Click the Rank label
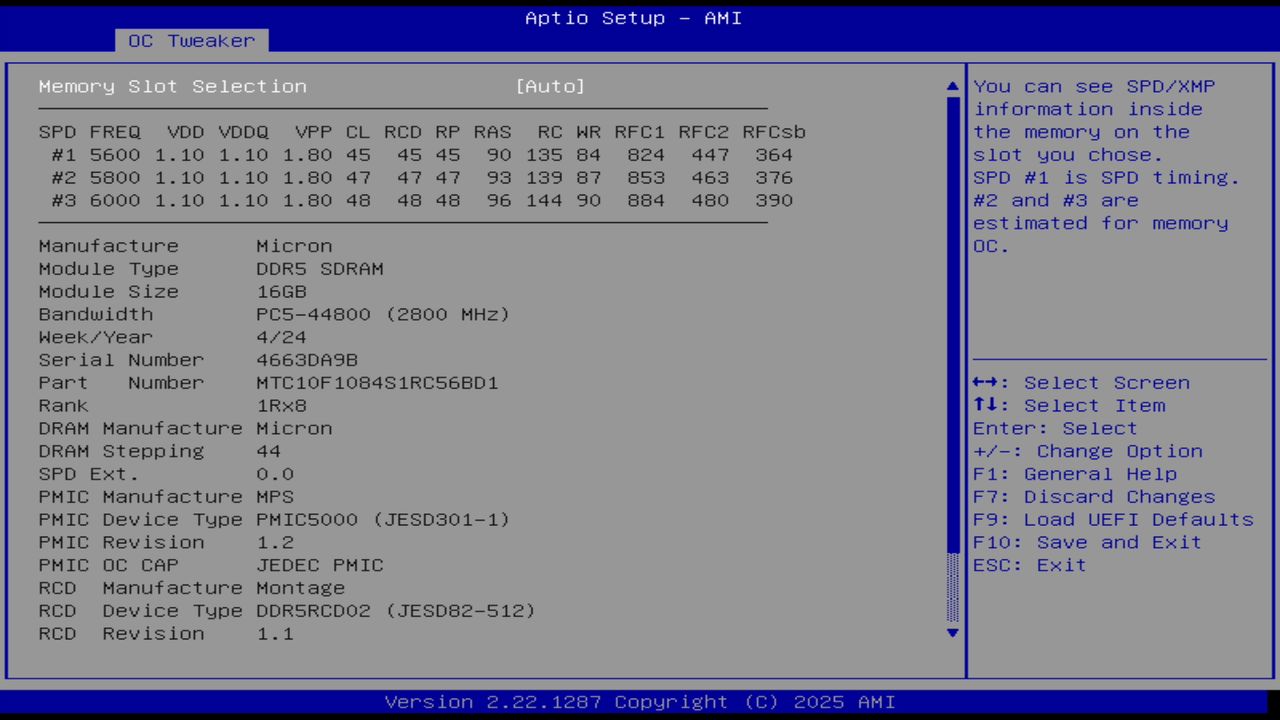The image size is (1280, 720). [64, 406]
